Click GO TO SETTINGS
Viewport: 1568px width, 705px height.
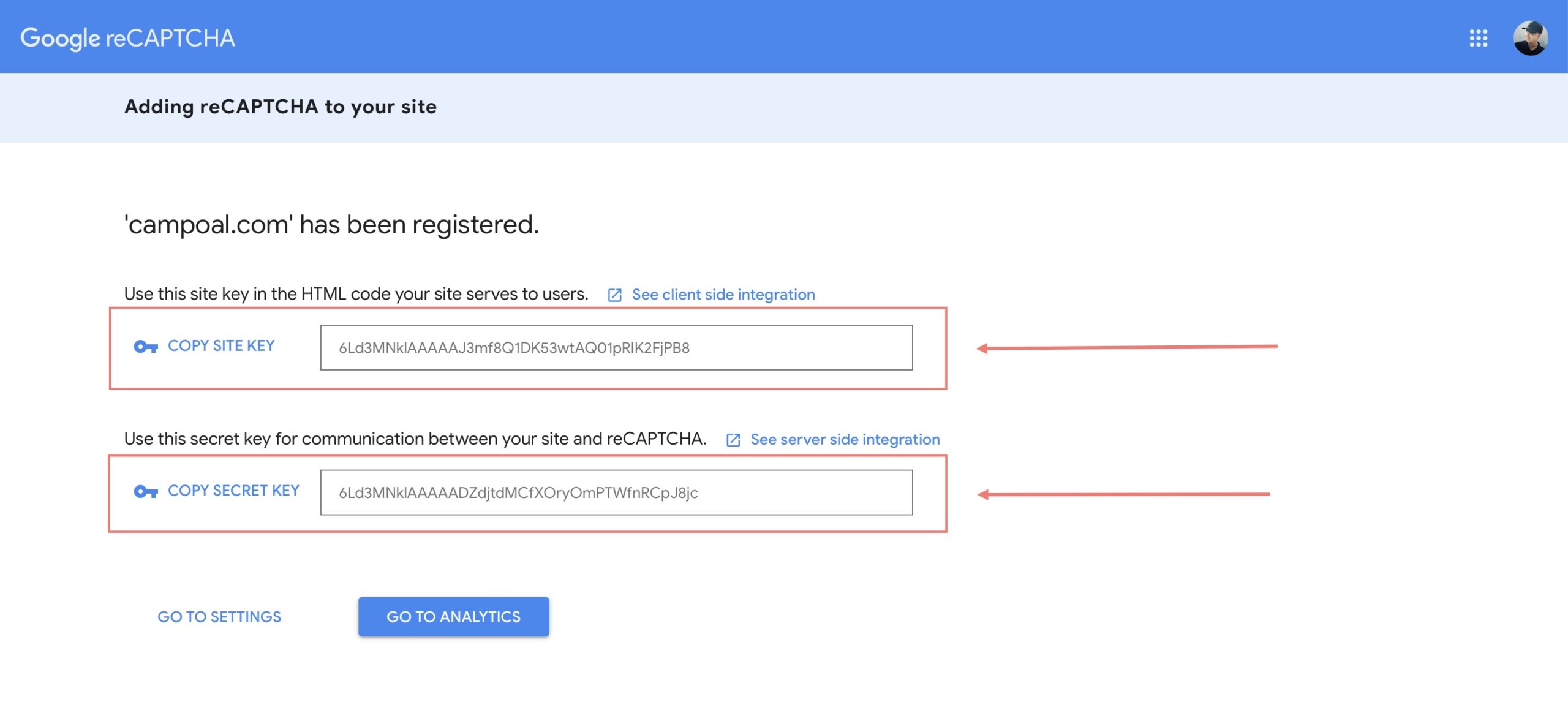[219, 617]
